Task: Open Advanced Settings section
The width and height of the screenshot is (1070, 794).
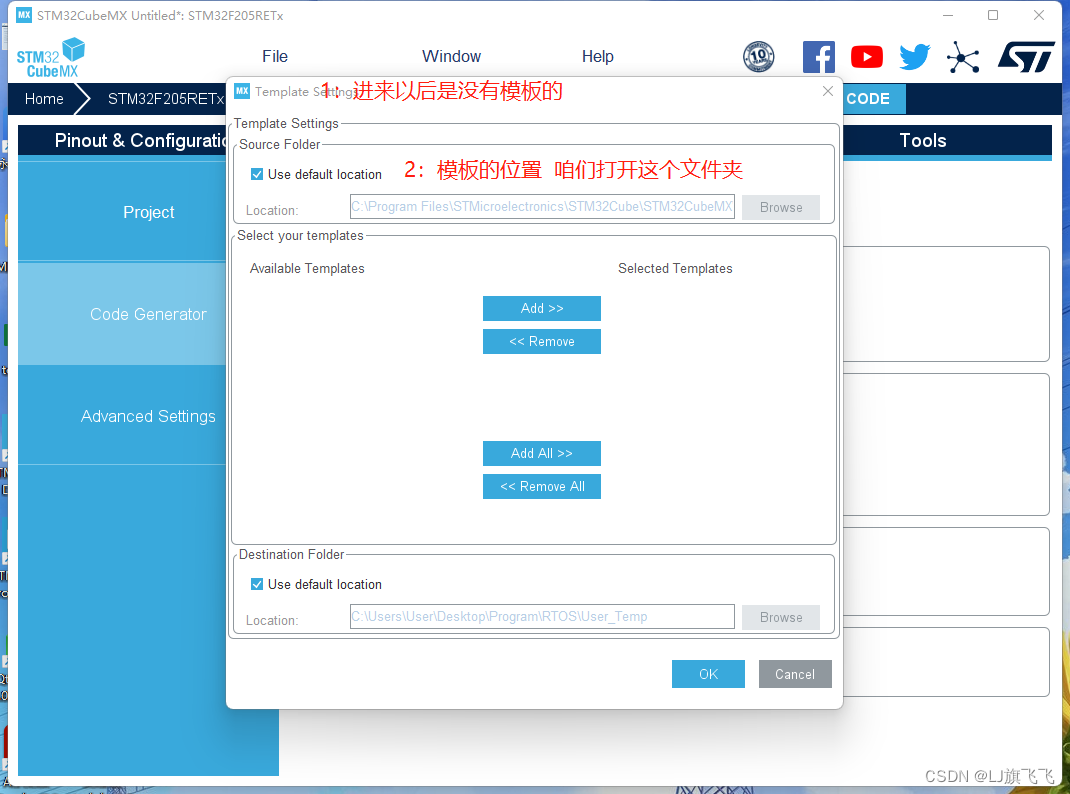Action: tap(122, 416)
